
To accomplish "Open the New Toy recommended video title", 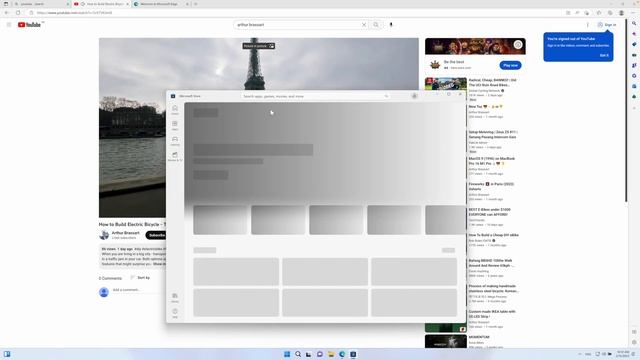I will tap(486, 107).
